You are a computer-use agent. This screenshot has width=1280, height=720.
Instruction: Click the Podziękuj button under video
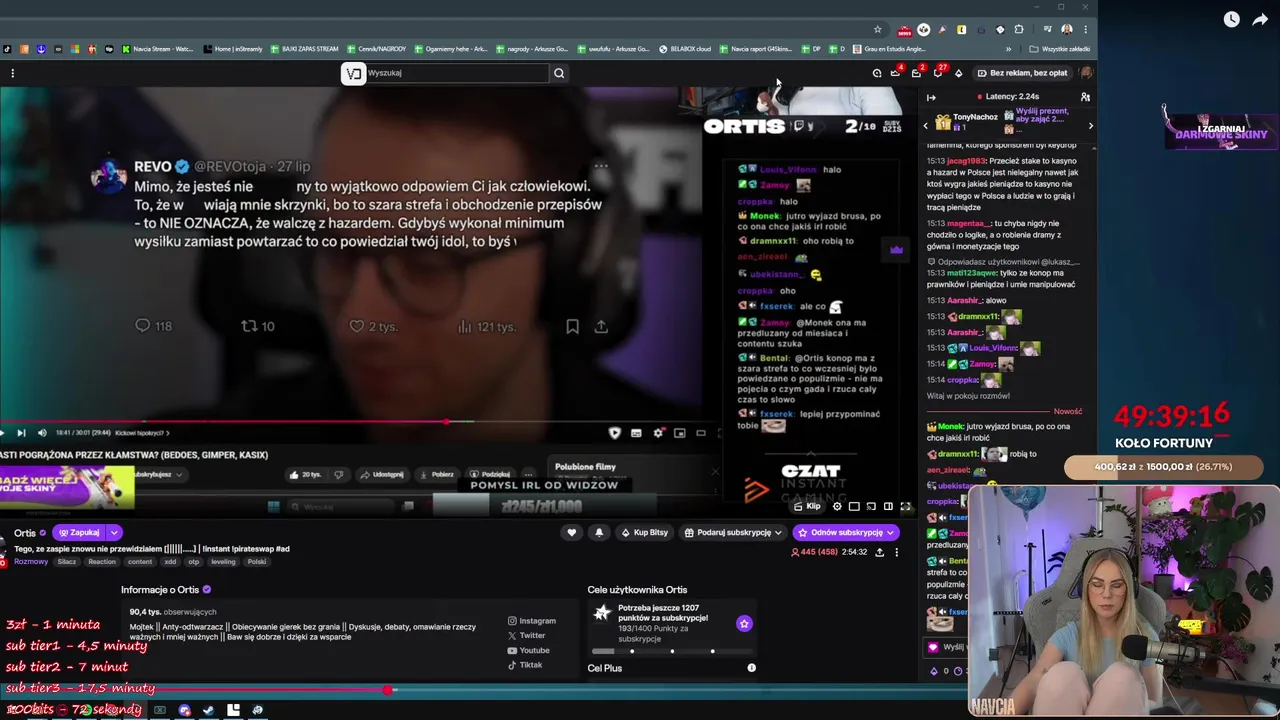click(490, 474)
